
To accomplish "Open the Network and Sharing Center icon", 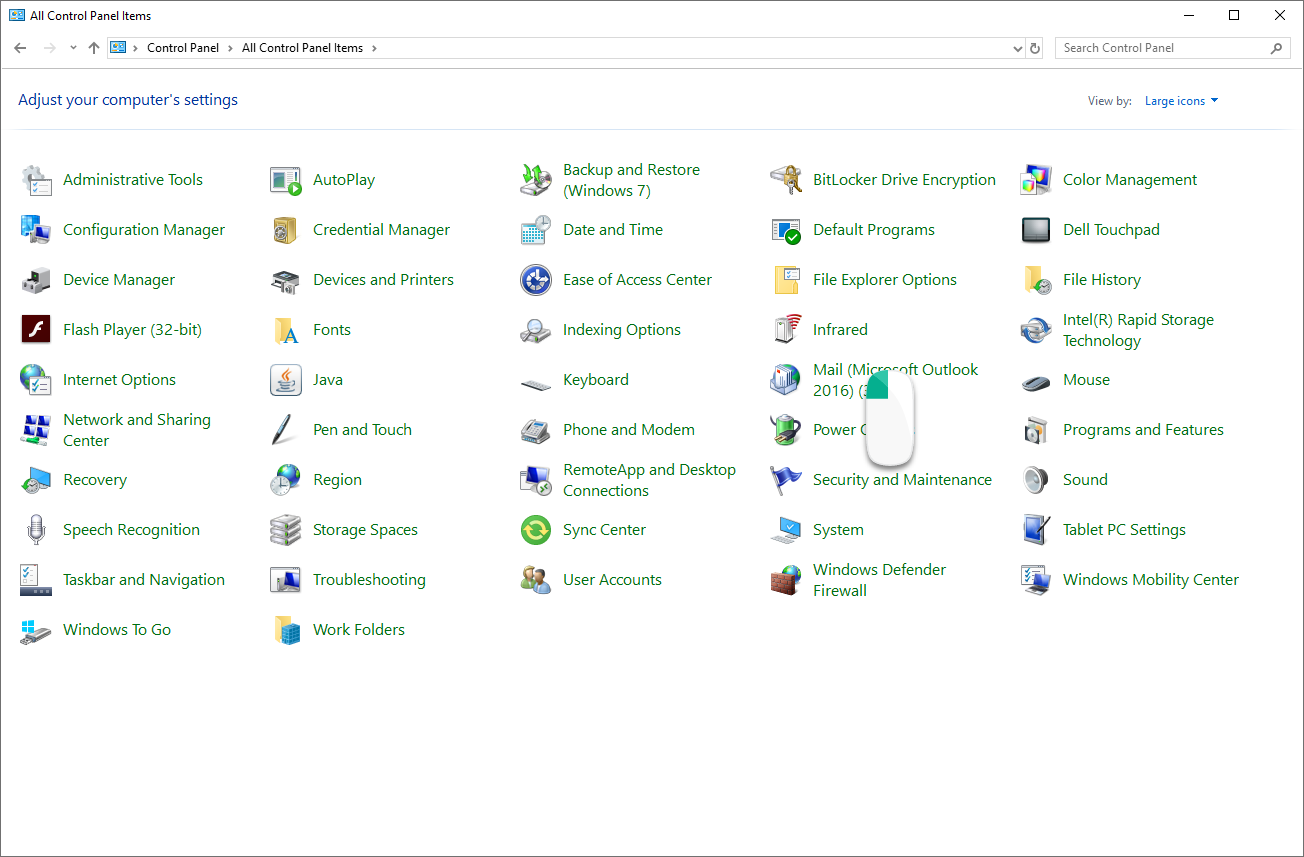I will point(36,430).
